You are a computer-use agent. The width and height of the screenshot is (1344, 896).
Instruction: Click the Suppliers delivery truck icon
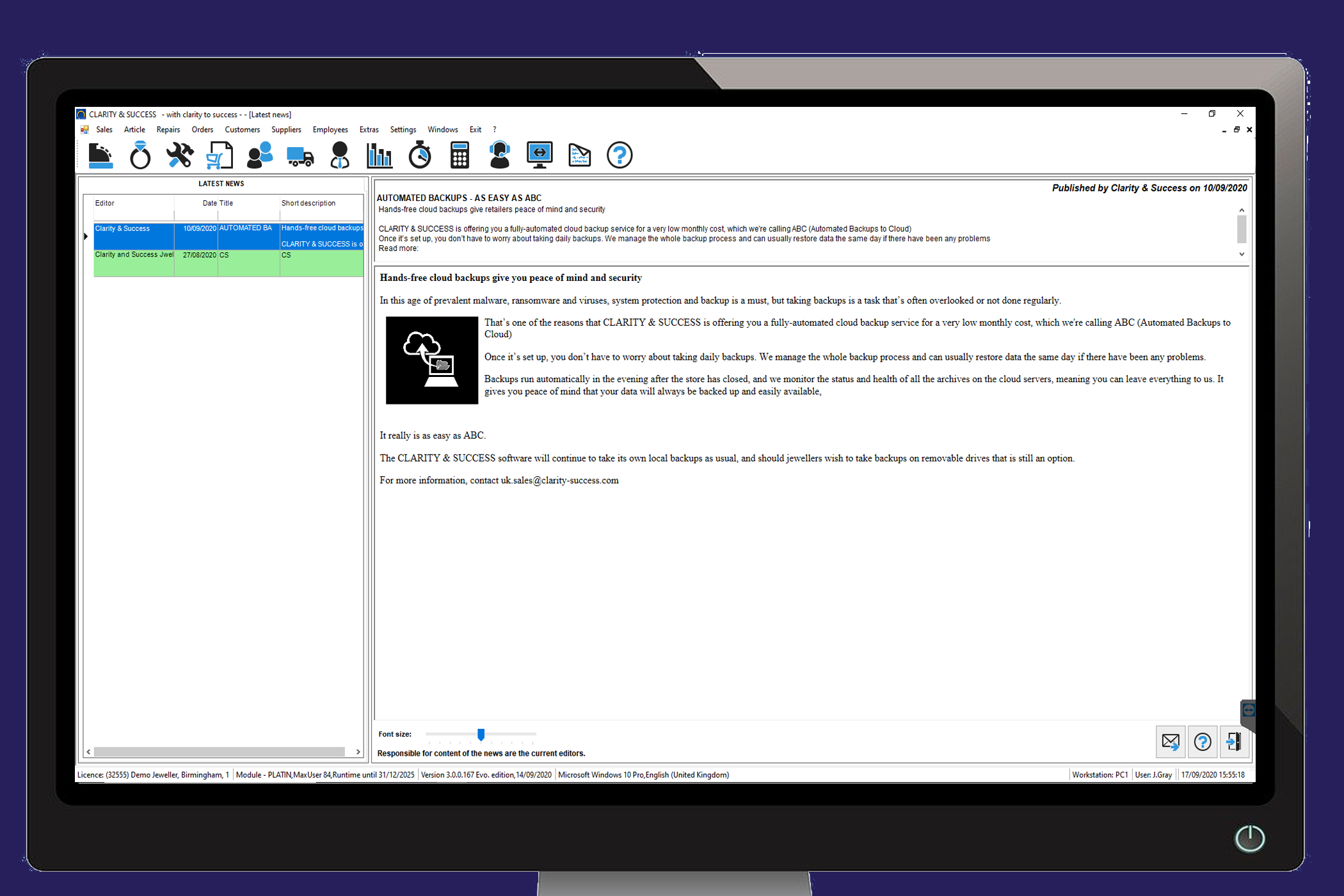pos(300,155)
